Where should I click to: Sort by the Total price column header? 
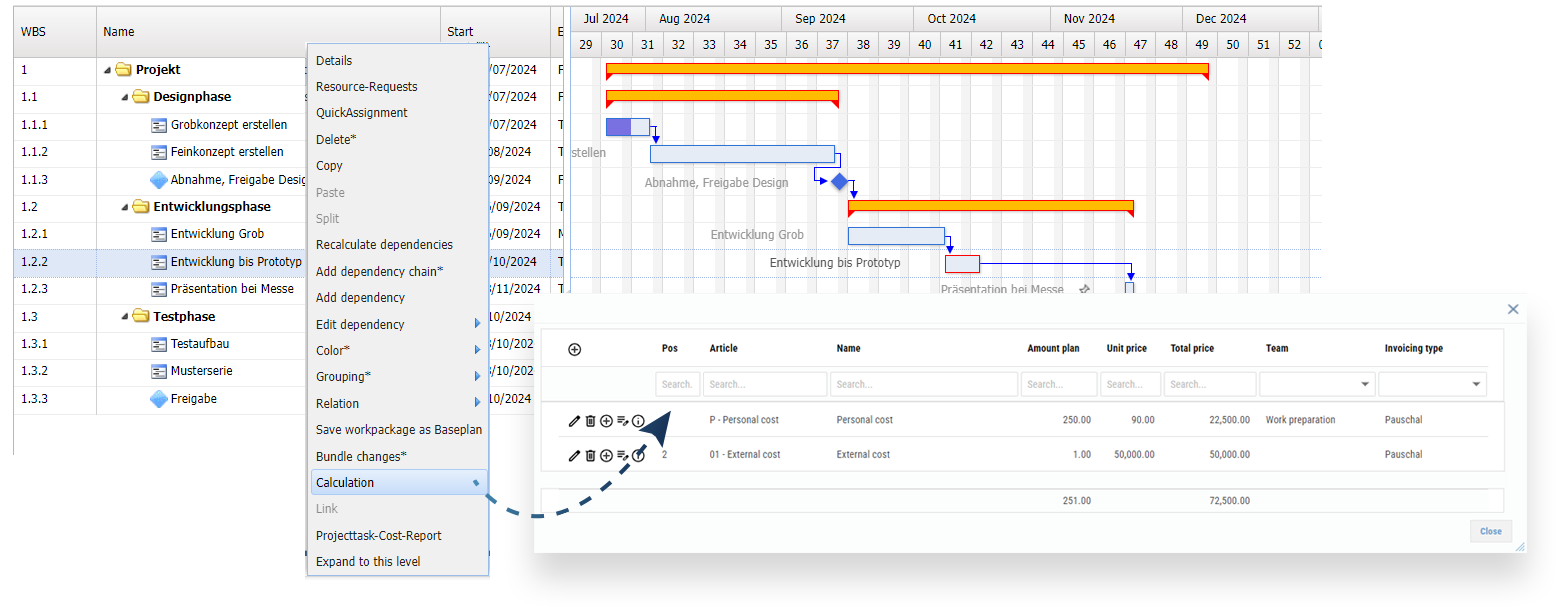click(1192, 349)
